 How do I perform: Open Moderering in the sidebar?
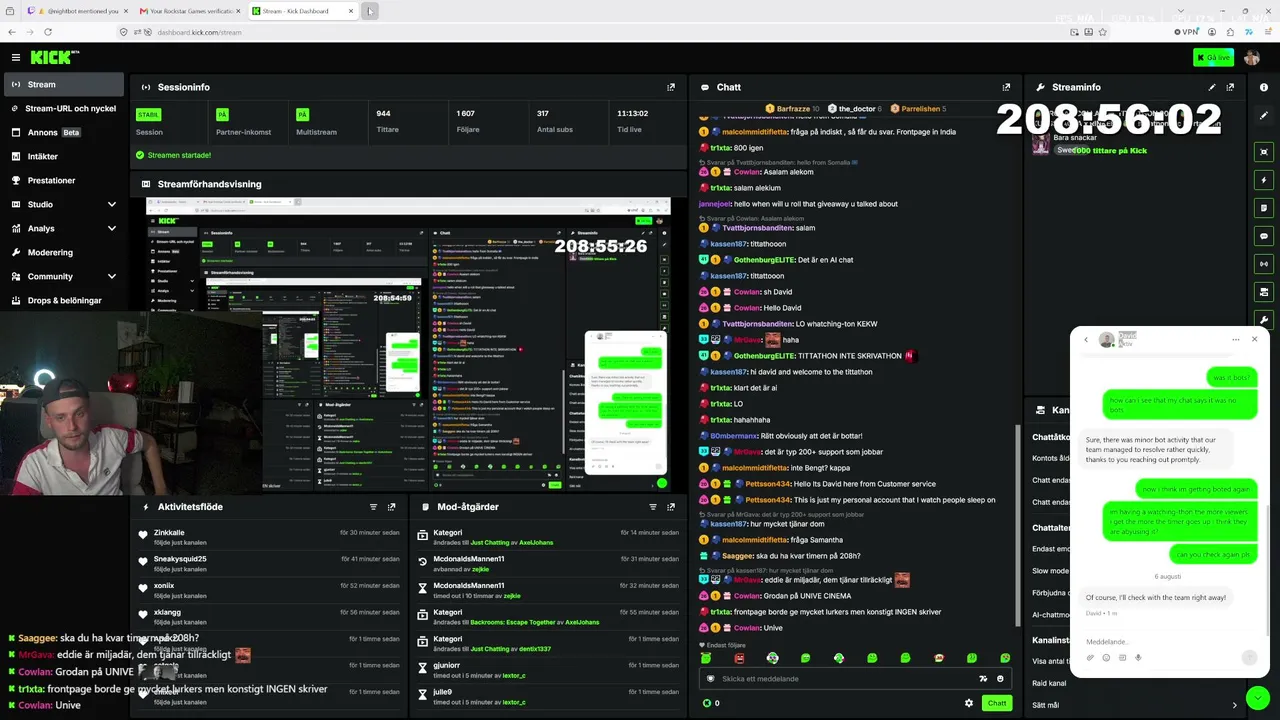[62, 252]
